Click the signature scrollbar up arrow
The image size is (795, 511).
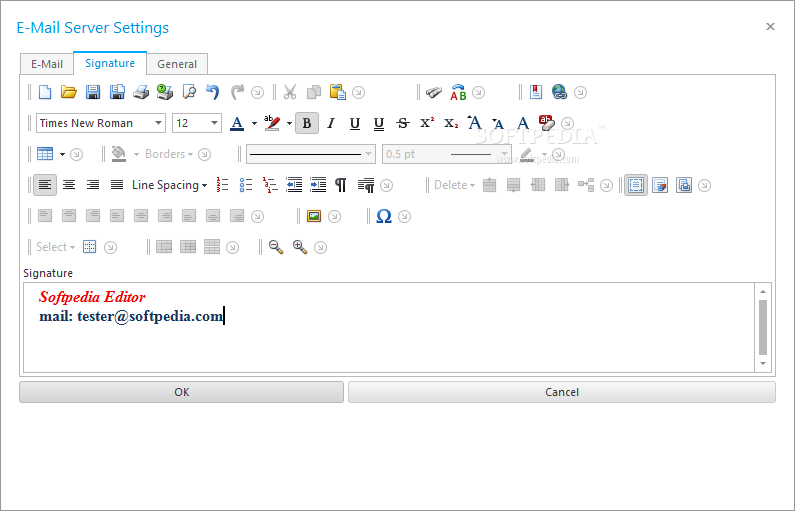763,291
